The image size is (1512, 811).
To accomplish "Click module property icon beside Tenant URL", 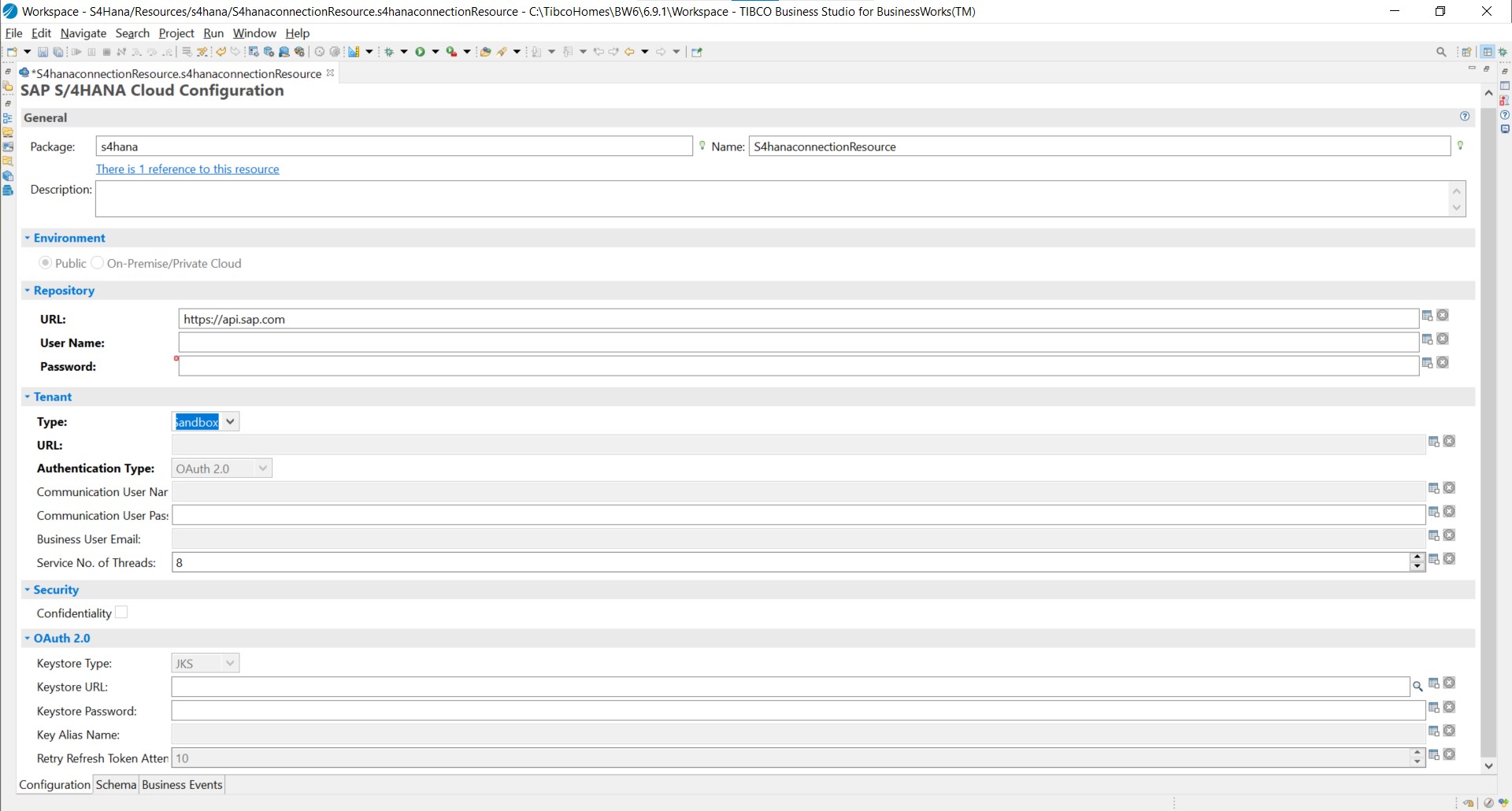I will [1434, 442].
